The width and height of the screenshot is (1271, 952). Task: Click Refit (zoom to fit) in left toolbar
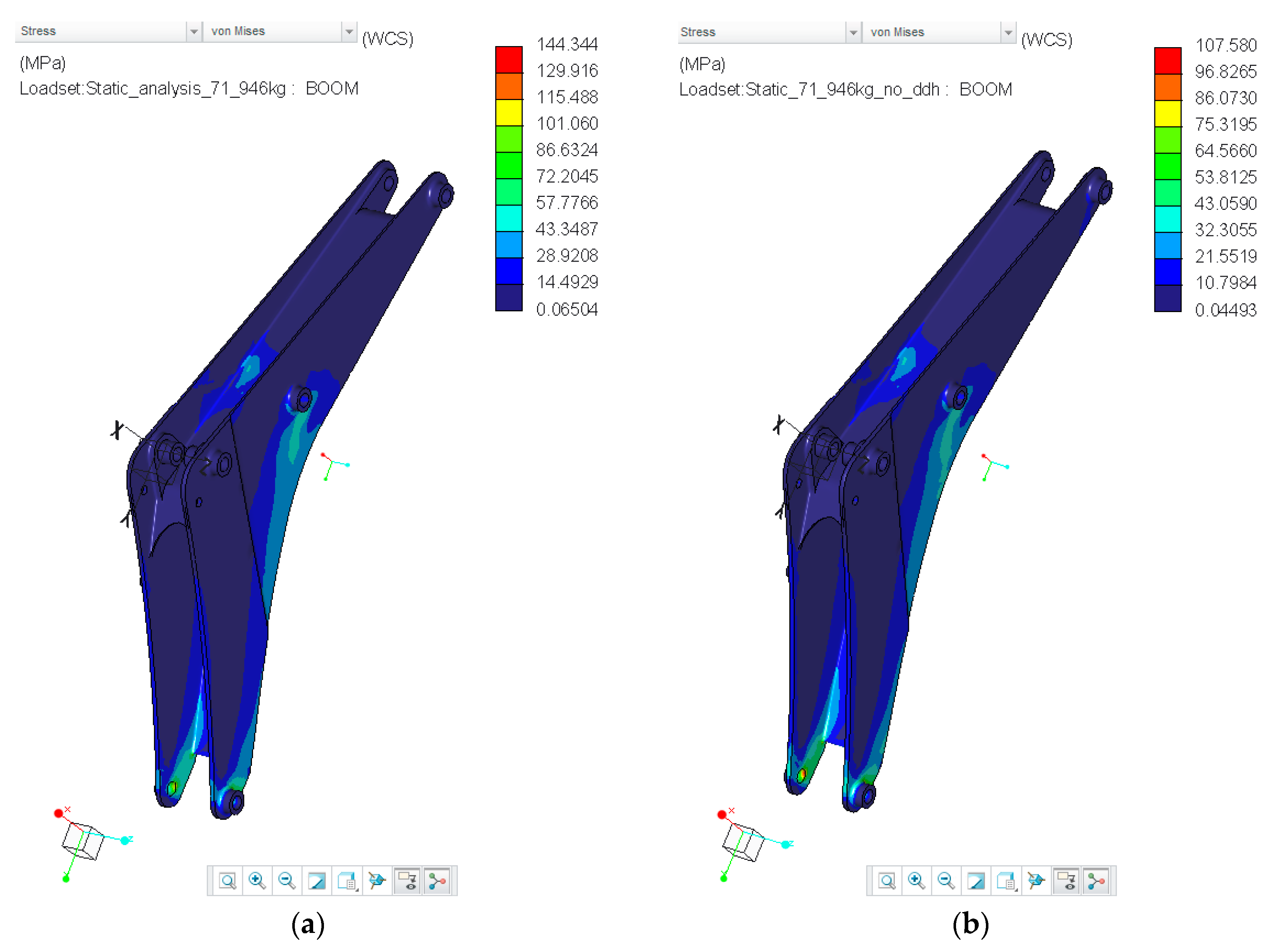(x=227, y=881)
